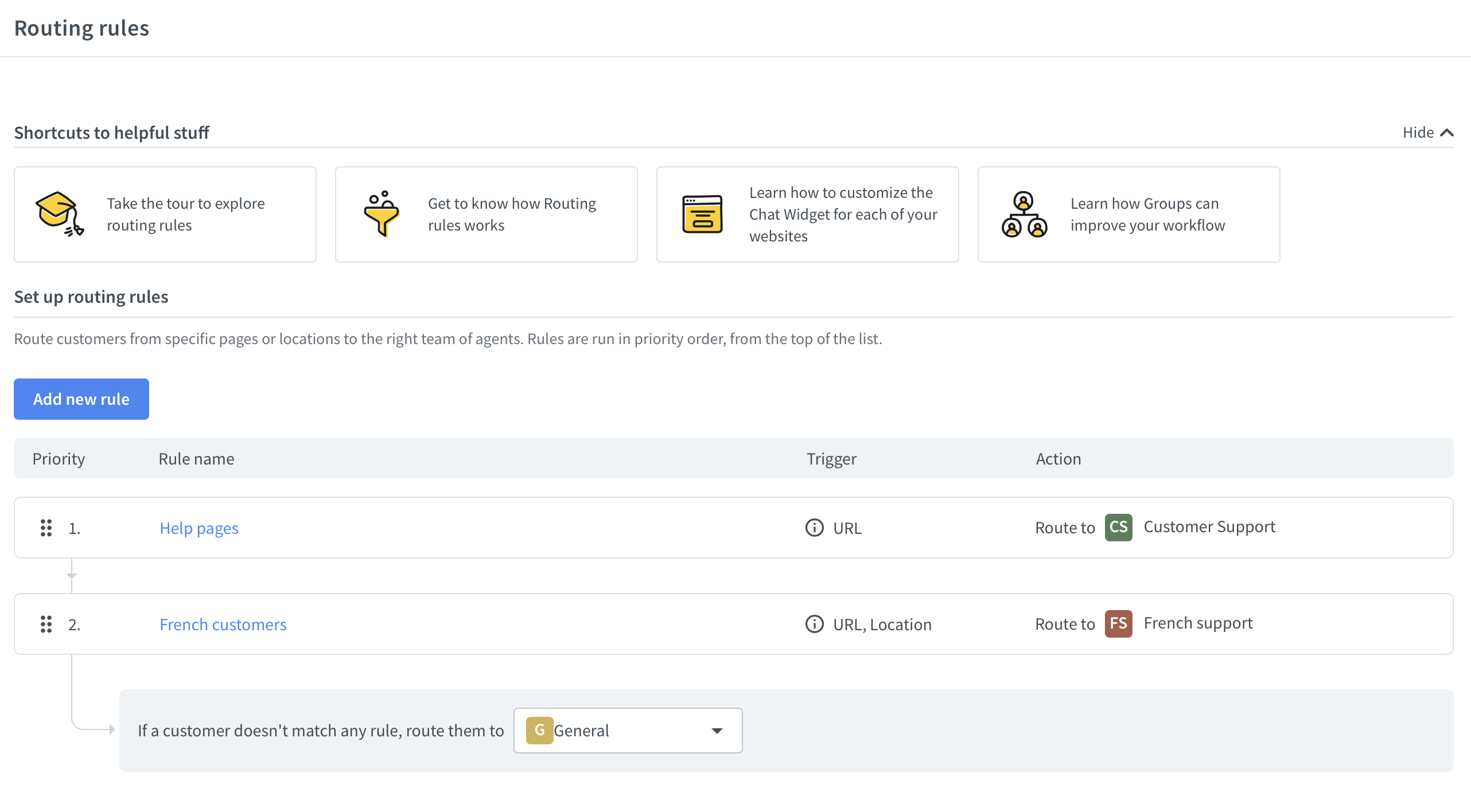Click the FS French support group badge
The height and width of the screenshot is (812, 1471).
(x=1118, y=623)
